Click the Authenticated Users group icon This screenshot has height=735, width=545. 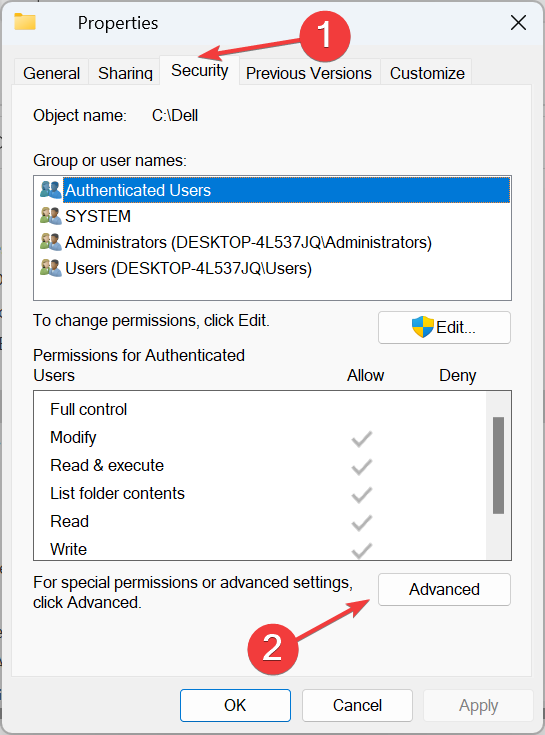click(51, 190)
